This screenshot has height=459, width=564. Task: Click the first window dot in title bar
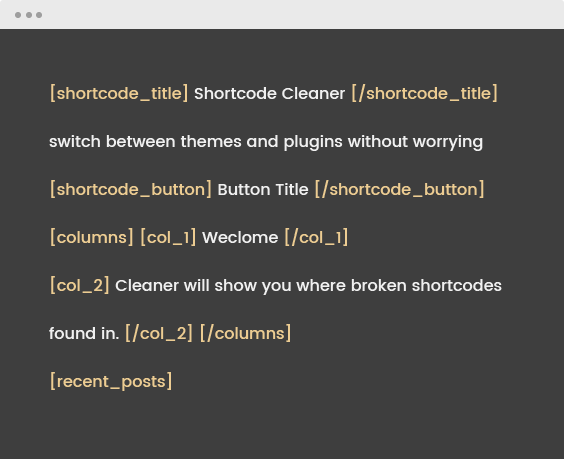18,15
